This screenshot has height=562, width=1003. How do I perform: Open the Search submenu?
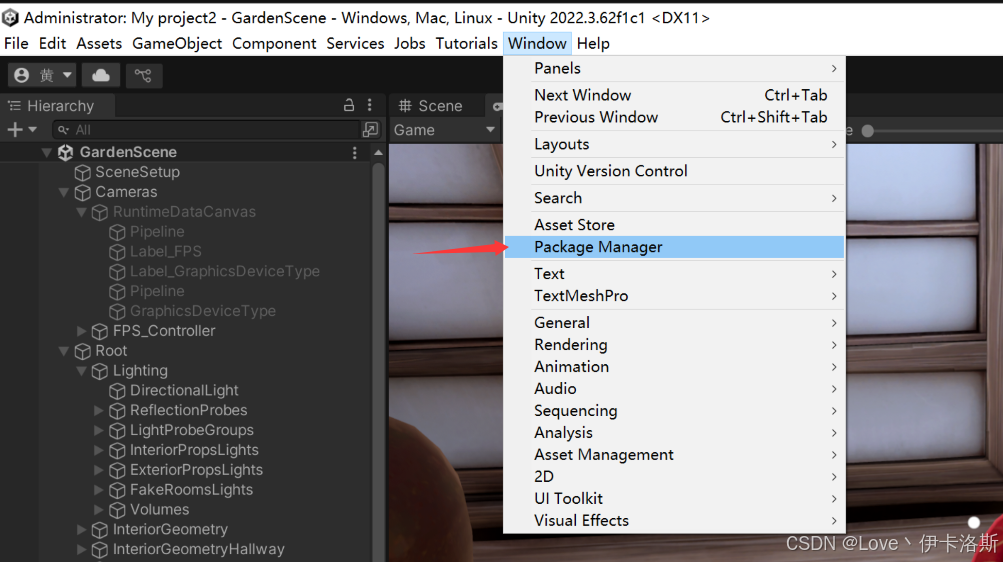click(674, 198)
